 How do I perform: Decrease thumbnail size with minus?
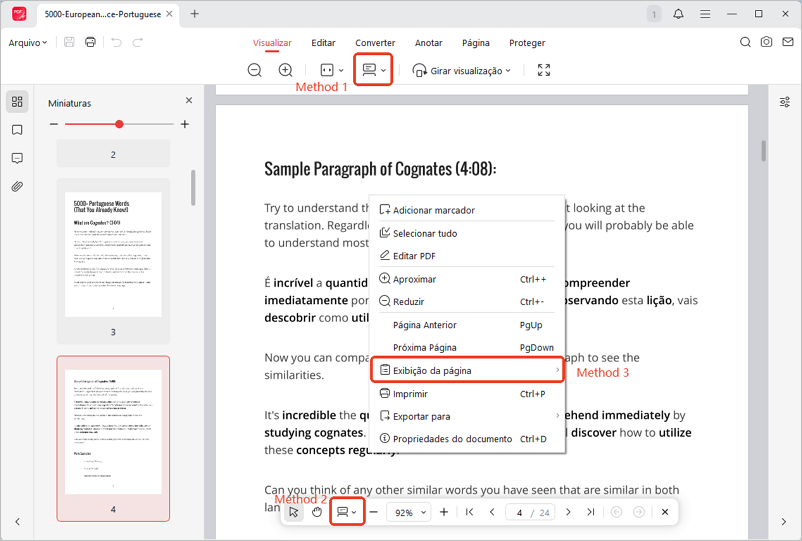pos(54,124)
